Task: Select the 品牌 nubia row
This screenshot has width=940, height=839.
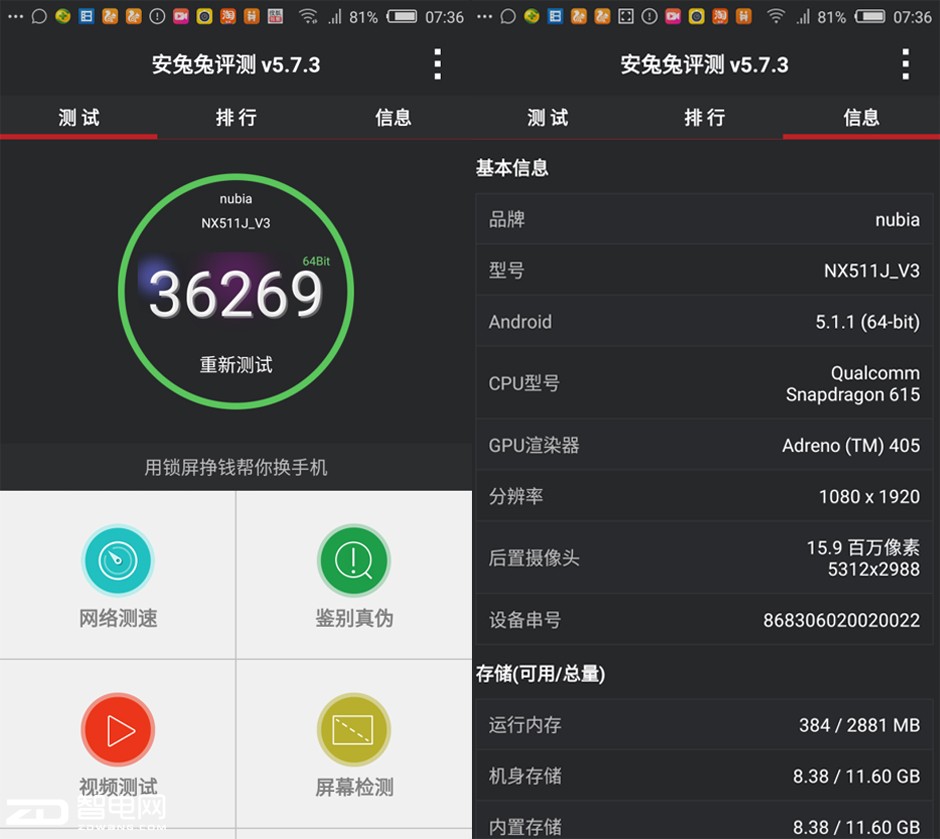Action: pos(704,219)
